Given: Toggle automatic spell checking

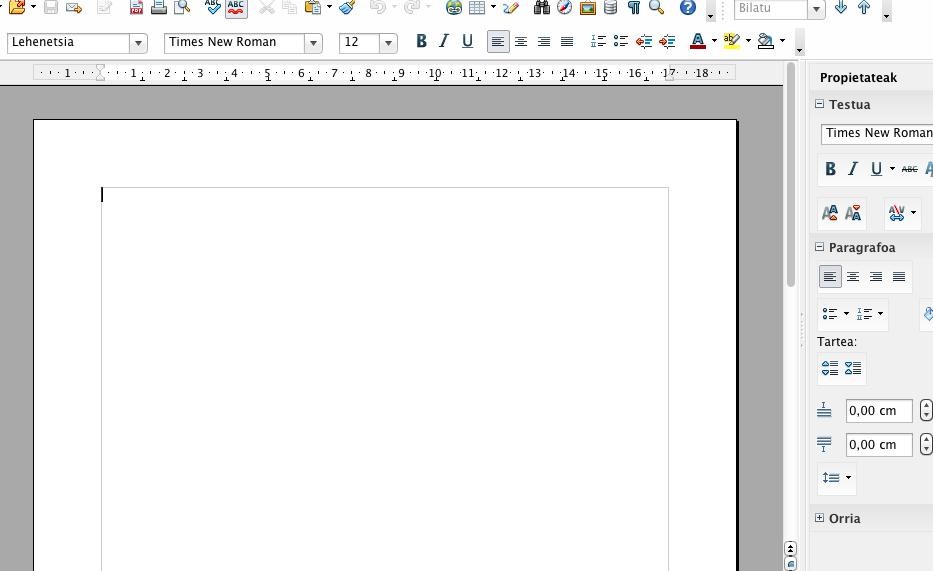Looking at the screenshot, I should [x=236, y=7].
